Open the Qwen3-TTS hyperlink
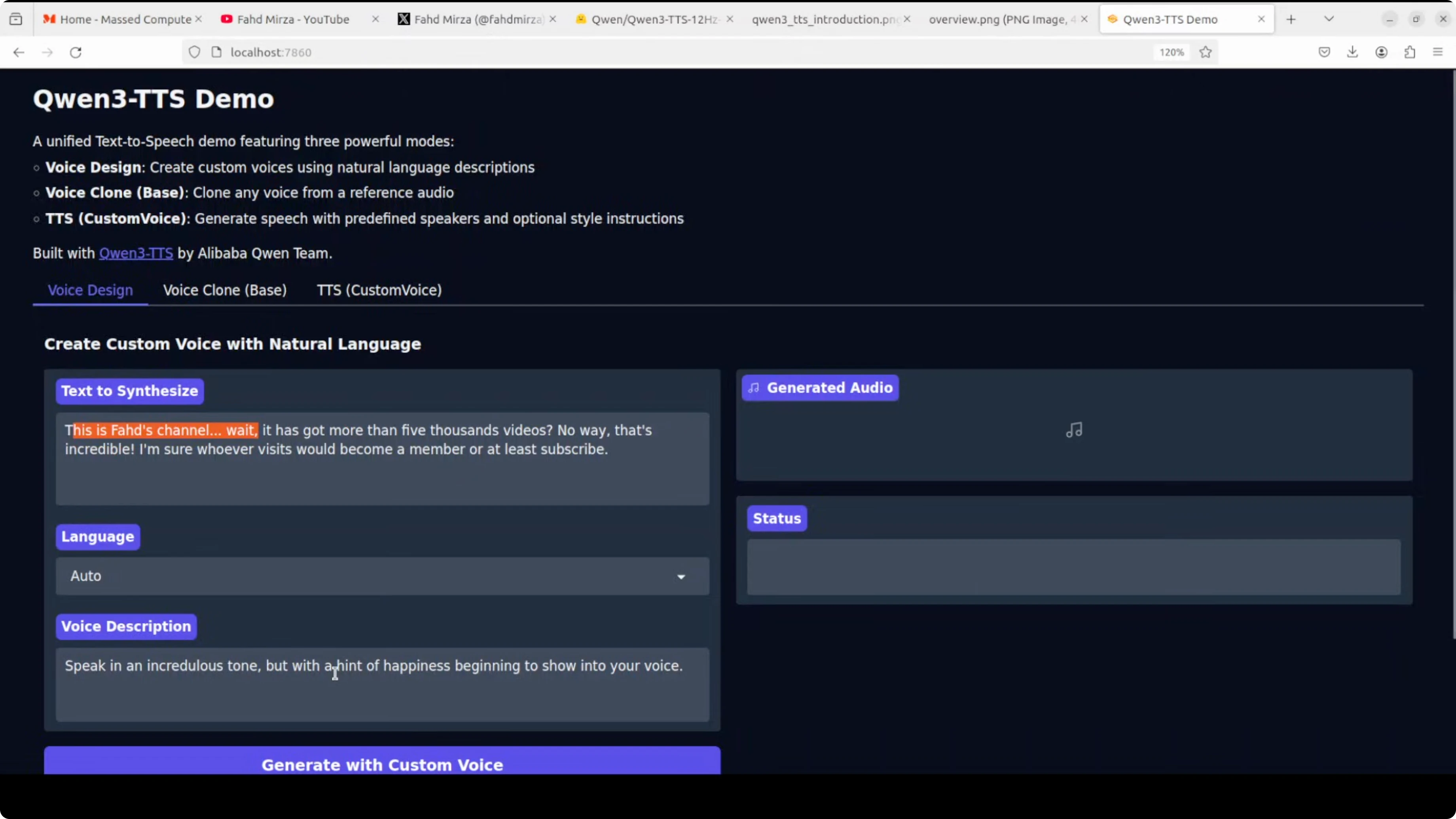Image resolution: width=1456 pixels, height=819 pixels. click(x=136, y=253)
